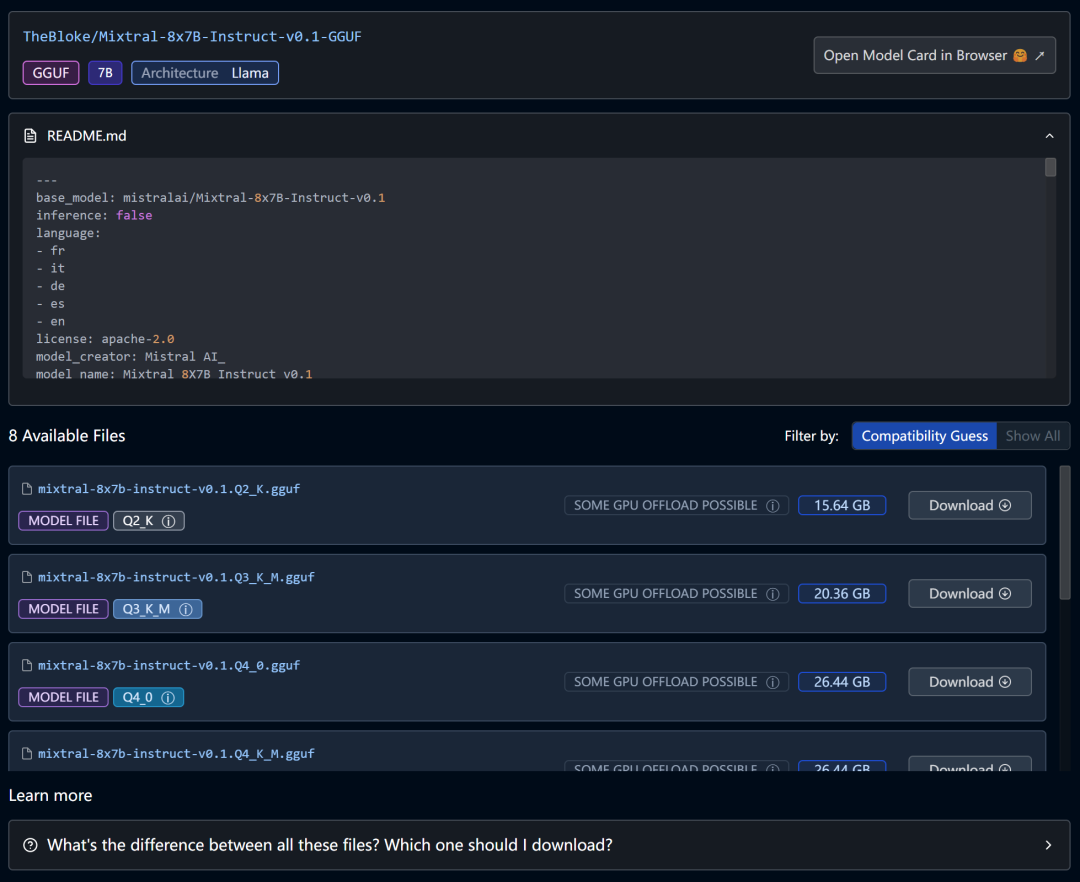The width and height of the screenshot is (1080, 882).
Task: Click the file icon beside the Q2_K.gguf file name
Action: (x=27, y=489)
